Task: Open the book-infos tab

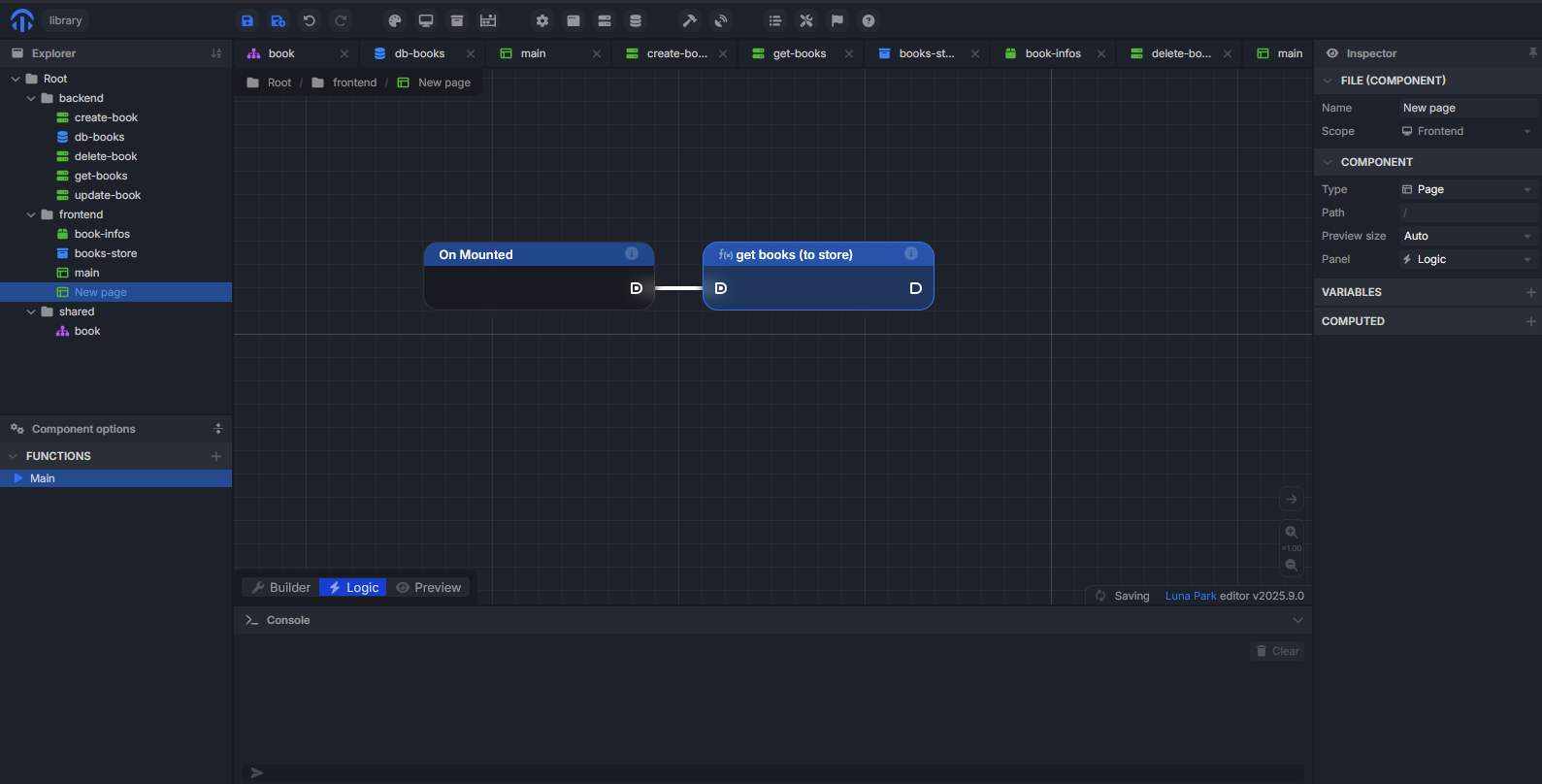Action: click(x=1052, y=53)
